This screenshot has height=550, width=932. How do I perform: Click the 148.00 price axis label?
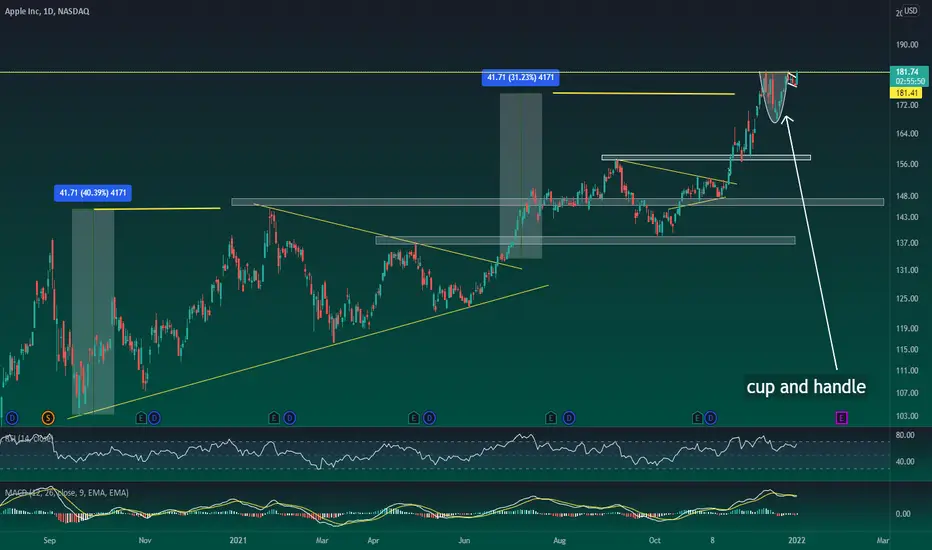point(907,196)
